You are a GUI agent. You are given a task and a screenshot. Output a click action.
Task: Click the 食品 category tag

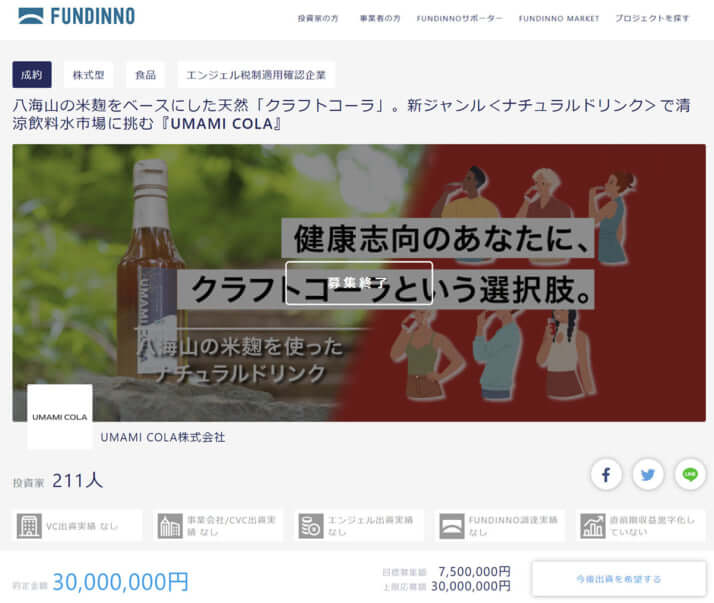click(146, 75)
